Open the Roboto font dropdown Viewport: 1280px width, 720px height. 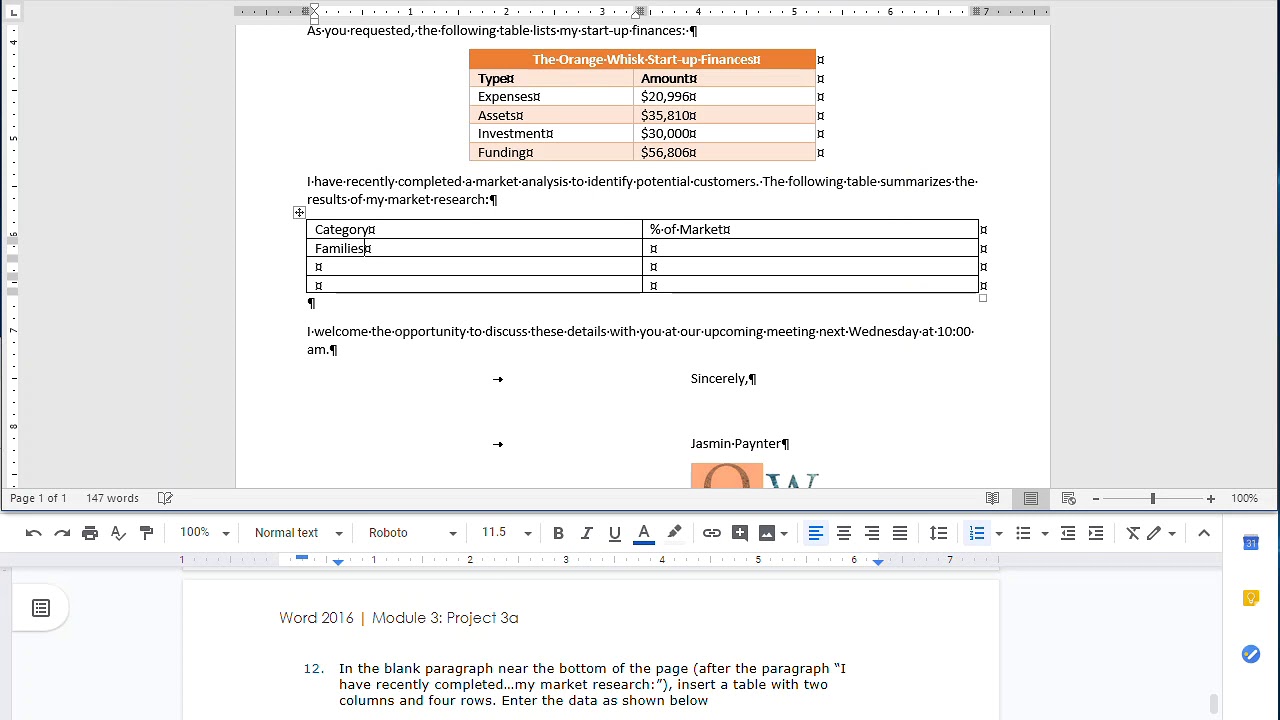pyautogui.click(x=412, y=533)
